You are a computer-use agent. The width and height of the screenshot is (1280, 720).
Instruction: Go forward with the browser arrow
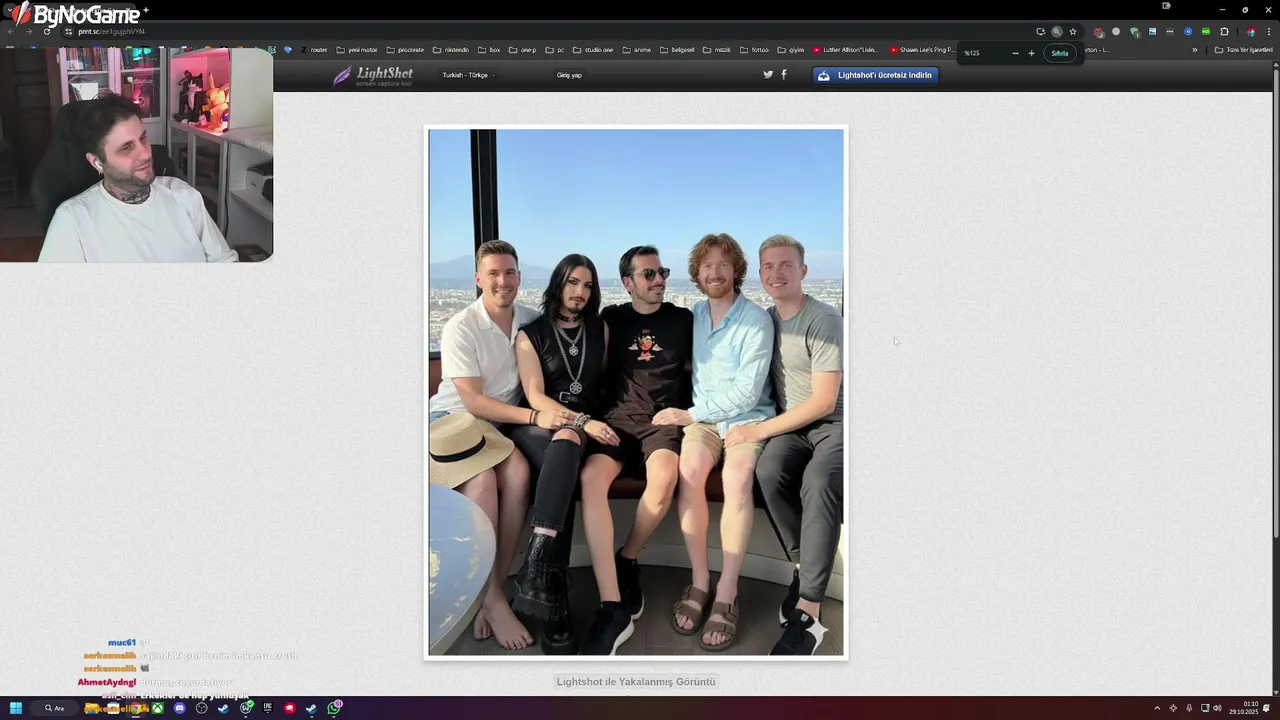[28, 32]
